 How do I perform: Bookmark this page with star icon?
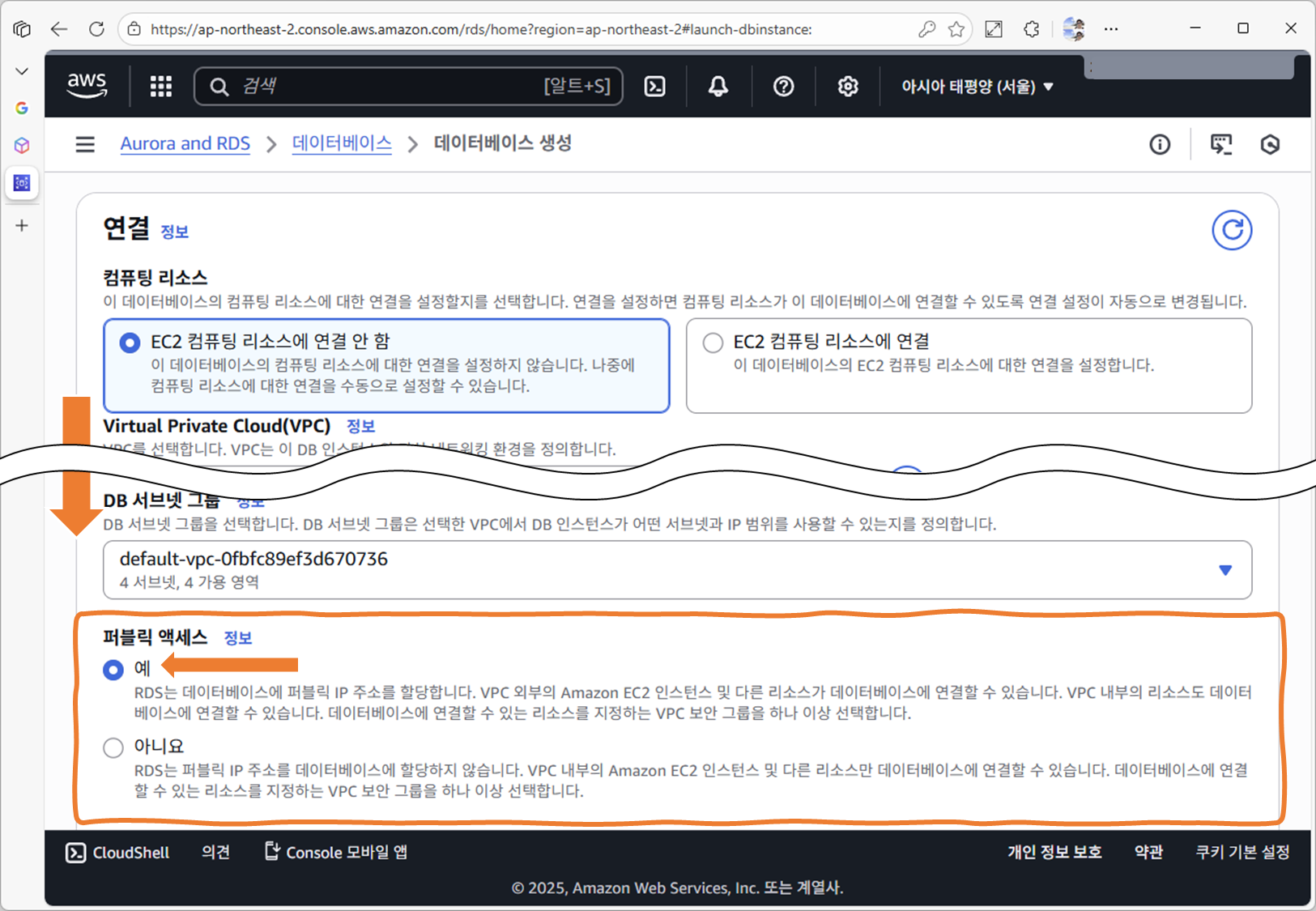pos(956,29)
